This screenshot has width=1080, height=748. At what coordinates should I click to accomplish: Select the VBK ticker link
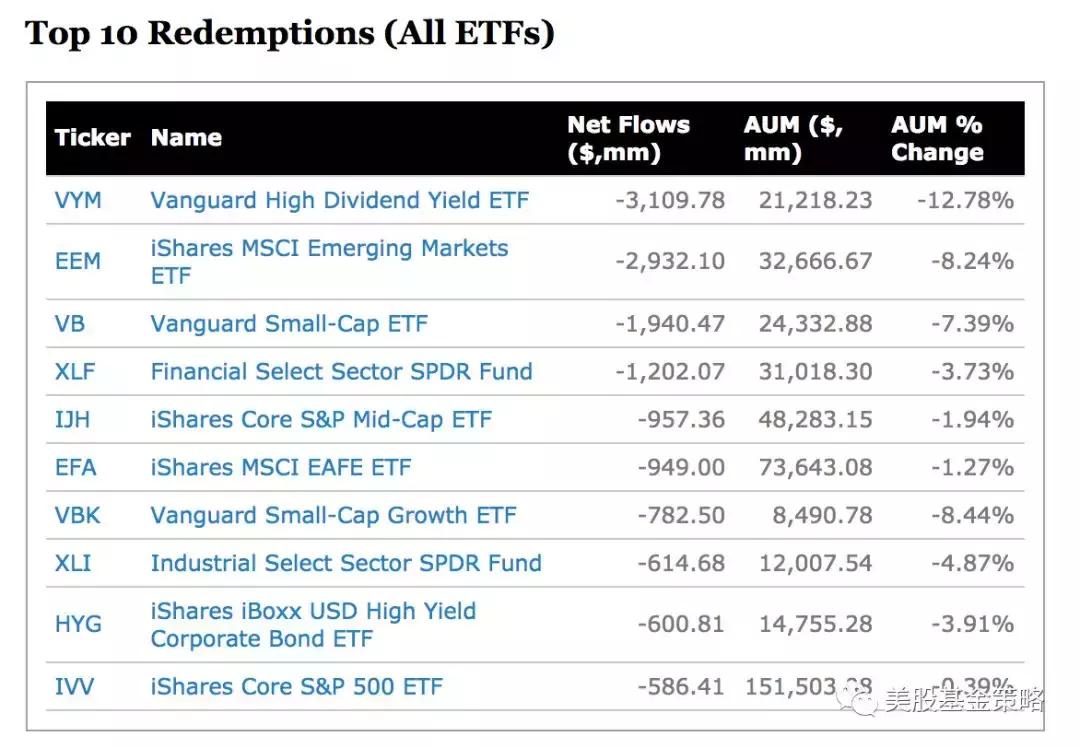(78, 516)
